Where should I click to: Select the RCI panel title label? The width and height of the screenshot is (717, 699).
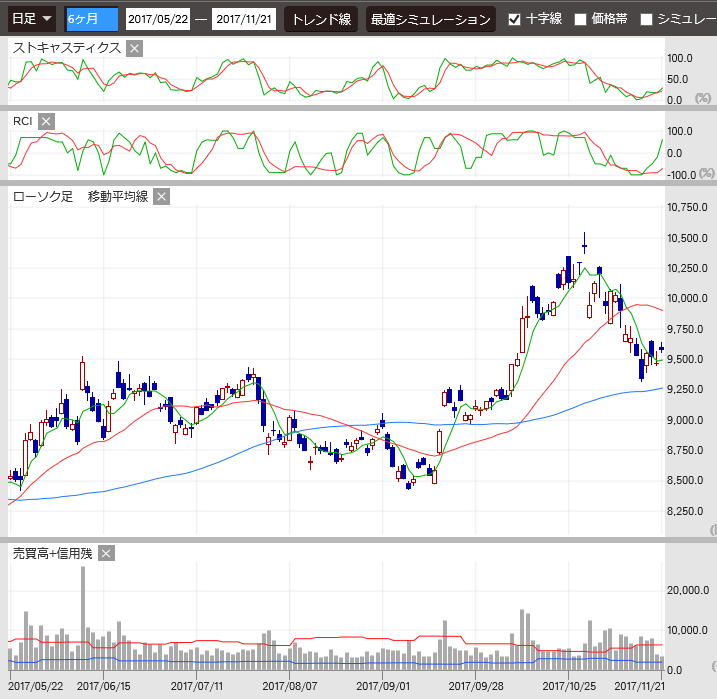pyautogui.click(x=22, y=121)
